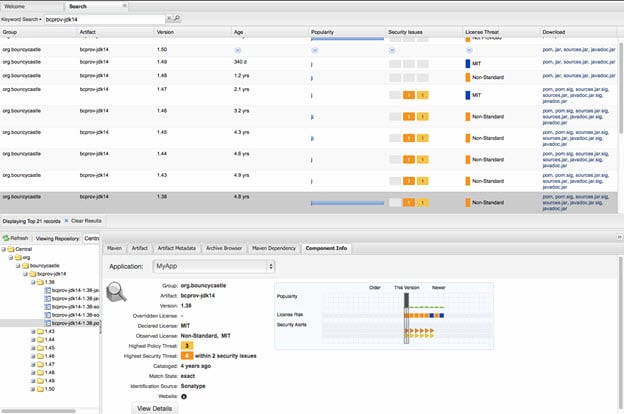The image size is (624, 414).
Task: Click the orange Highest Policy Threat badge
Action: pos(185,345)
